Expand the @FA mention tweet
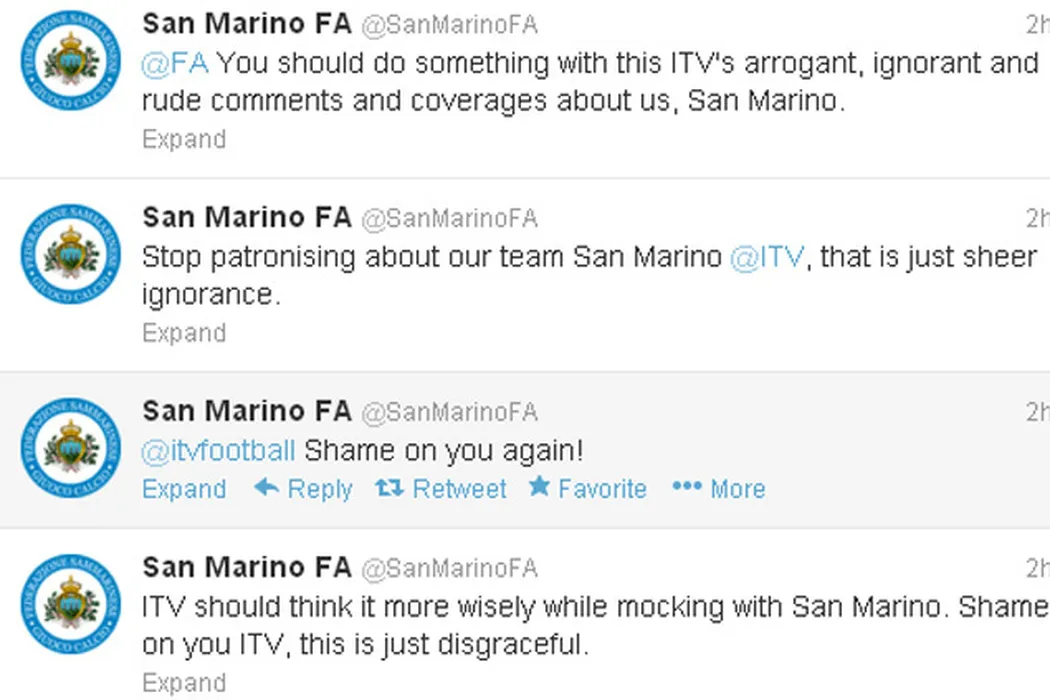 (184, 139)
